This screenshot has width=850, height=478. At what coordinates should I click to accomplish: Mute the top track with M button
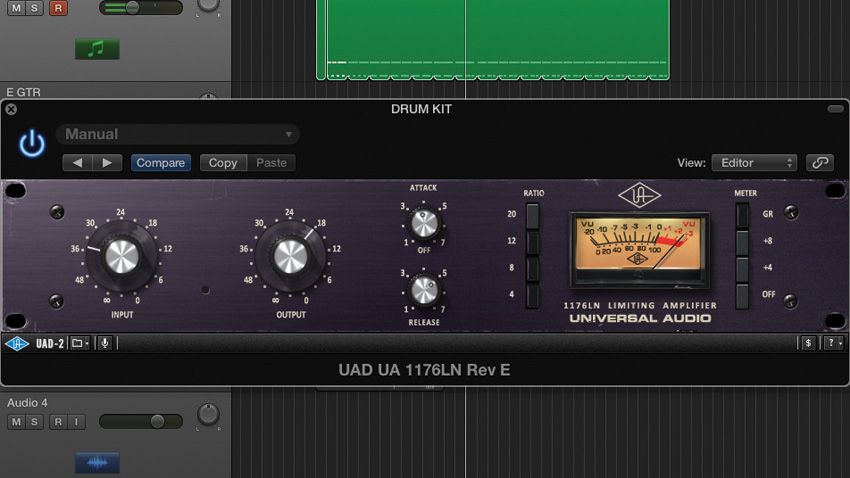coord(16,8)
